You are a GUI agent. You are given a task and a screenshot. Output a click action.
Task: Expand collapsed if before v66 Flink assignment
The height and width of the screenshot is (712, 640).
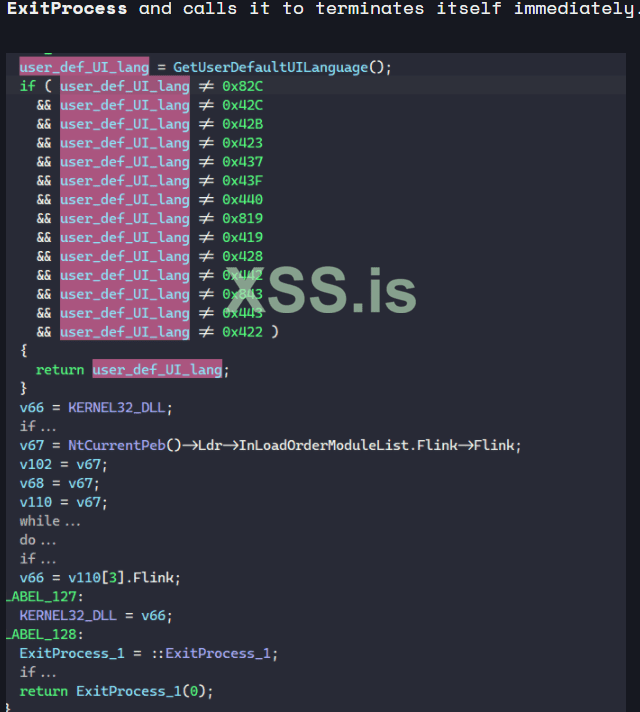pos(37,559)
